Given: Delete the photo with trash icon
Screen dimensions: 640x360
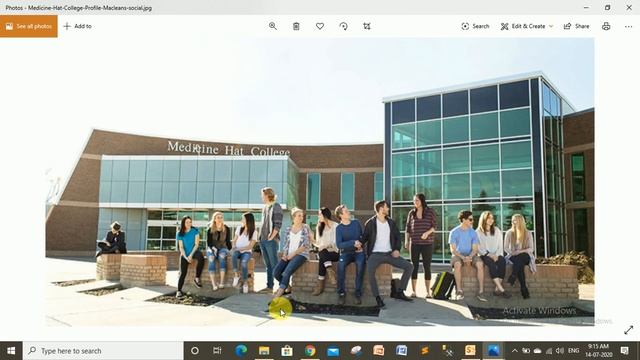Looking at the screenshot, I should (296, 26).
